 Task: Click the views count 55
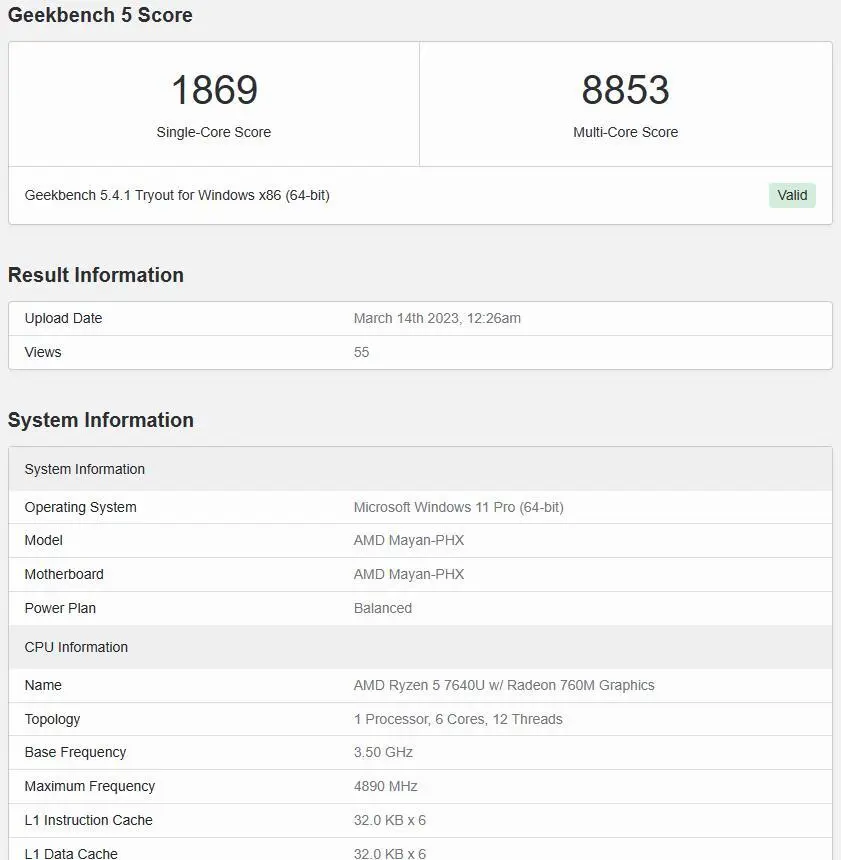(361, 352)
